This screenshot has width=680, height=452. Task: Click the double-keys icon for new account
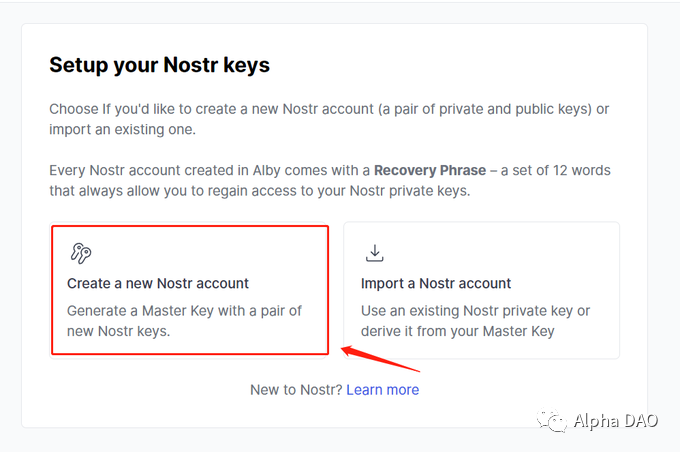pos(81,253)
